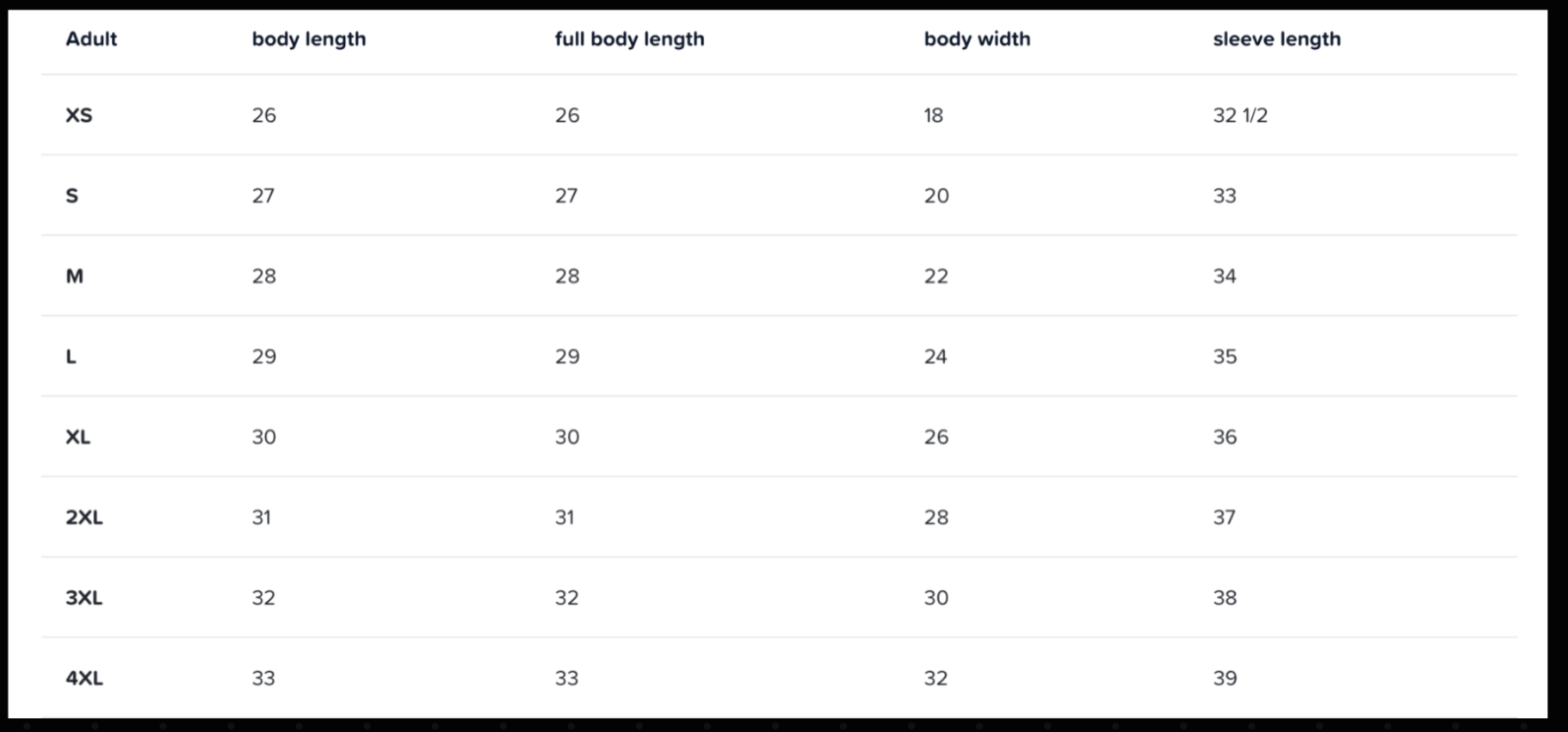The width and height of the screenshot is (1568, 732).
Task: Click the XS sleeve length value 32 1/2
Action: coord(1240,115)
